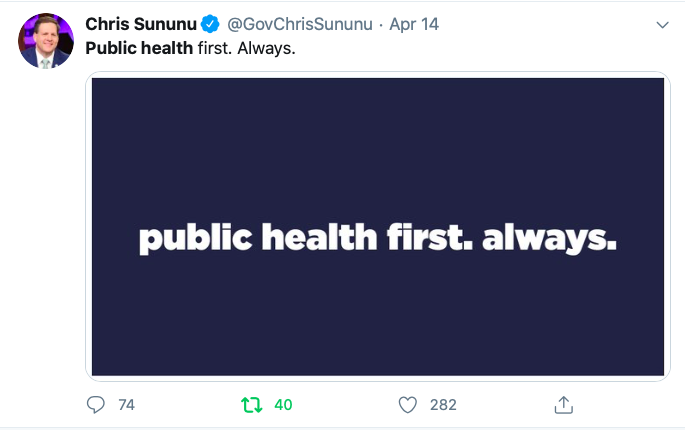The width and height of the screenshot is (685, 430).
Task: Click the bold 'Public health' caption text
Action: point(139,48)
